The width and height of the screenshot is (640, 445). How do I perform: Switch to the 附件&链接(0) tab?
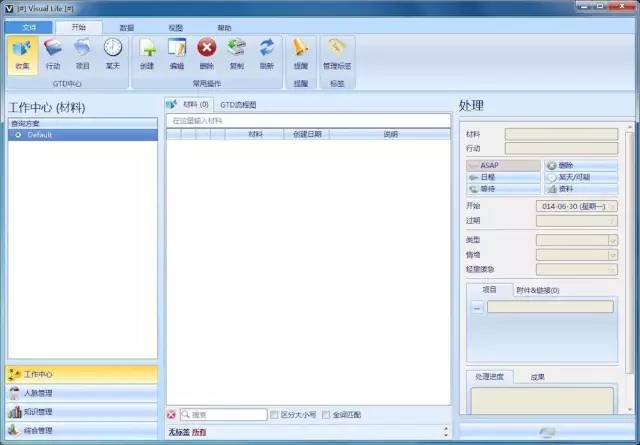point(538,290)
